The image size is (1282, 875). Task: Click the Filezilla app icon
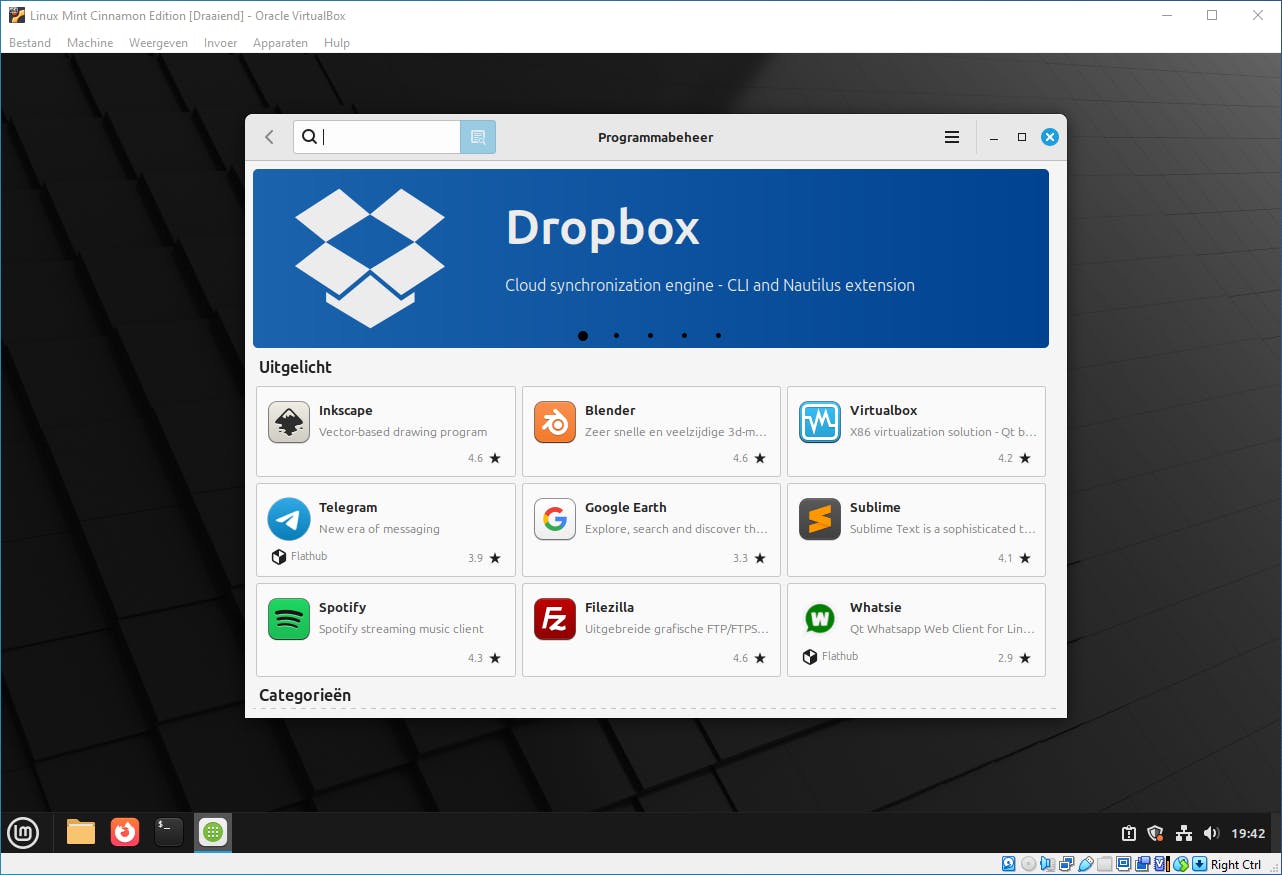point(554,619)
